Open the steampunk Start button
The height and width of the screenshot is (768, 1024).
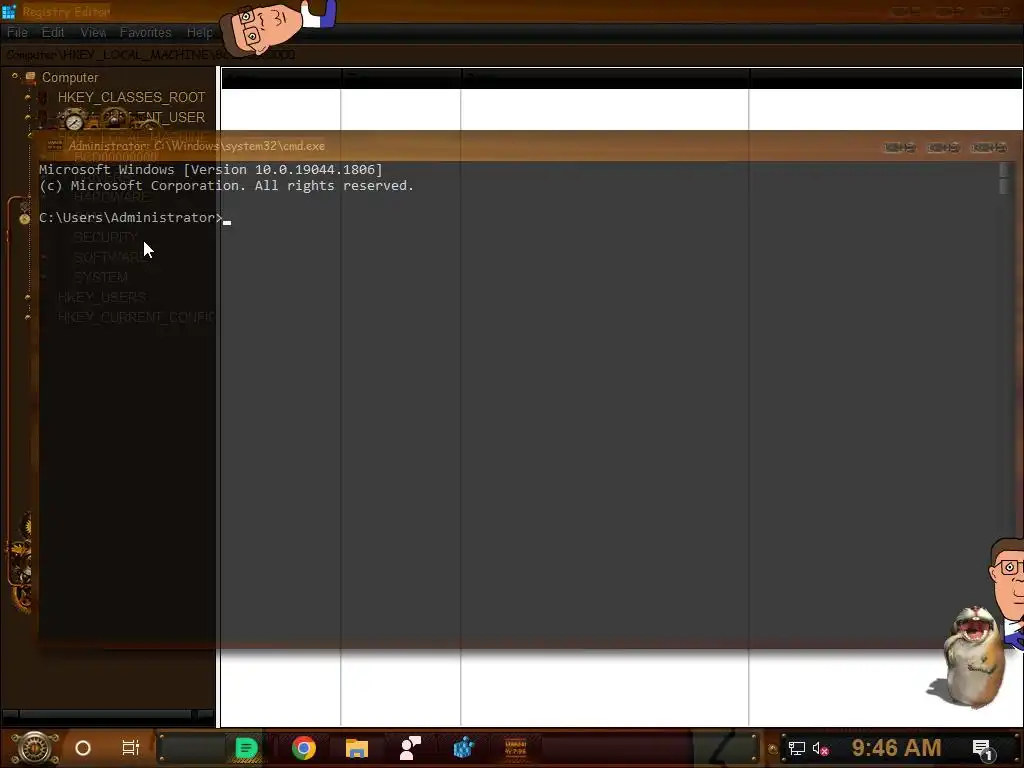click(34, 748)
